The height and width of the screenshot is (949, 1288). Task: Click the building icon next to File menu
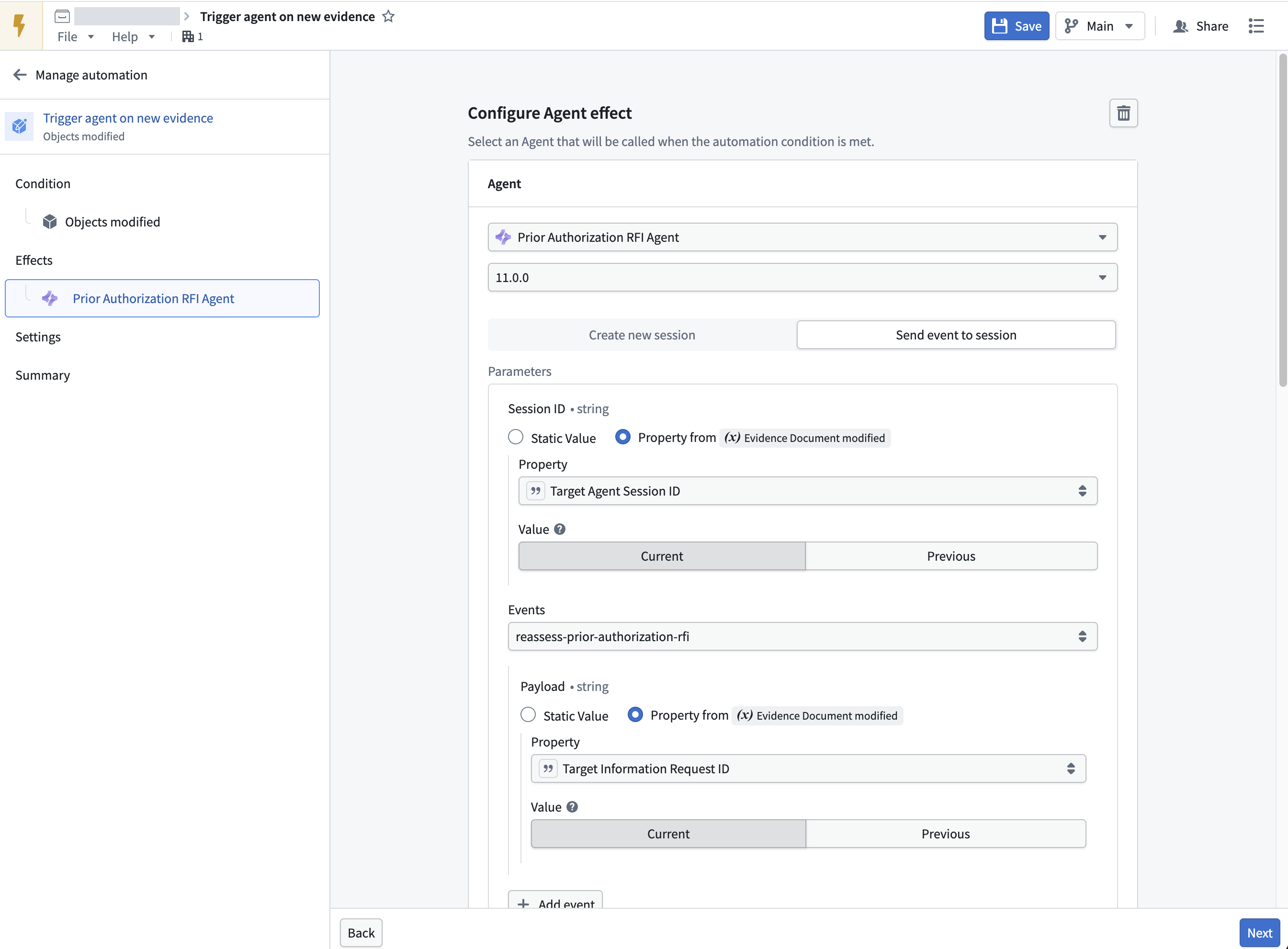click(187, 37)
